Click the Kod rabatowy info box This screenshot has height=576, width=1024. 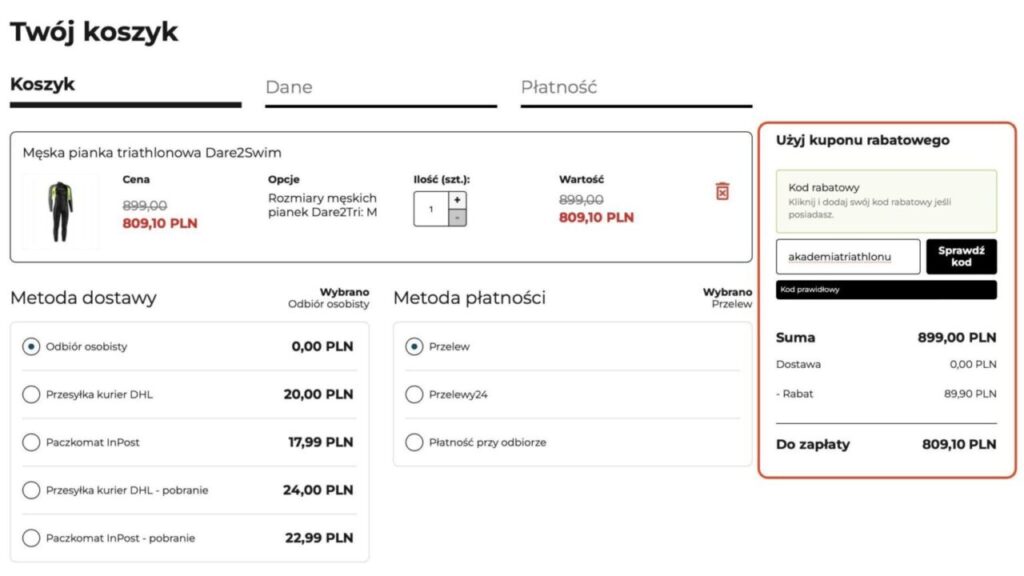point(886,200)
